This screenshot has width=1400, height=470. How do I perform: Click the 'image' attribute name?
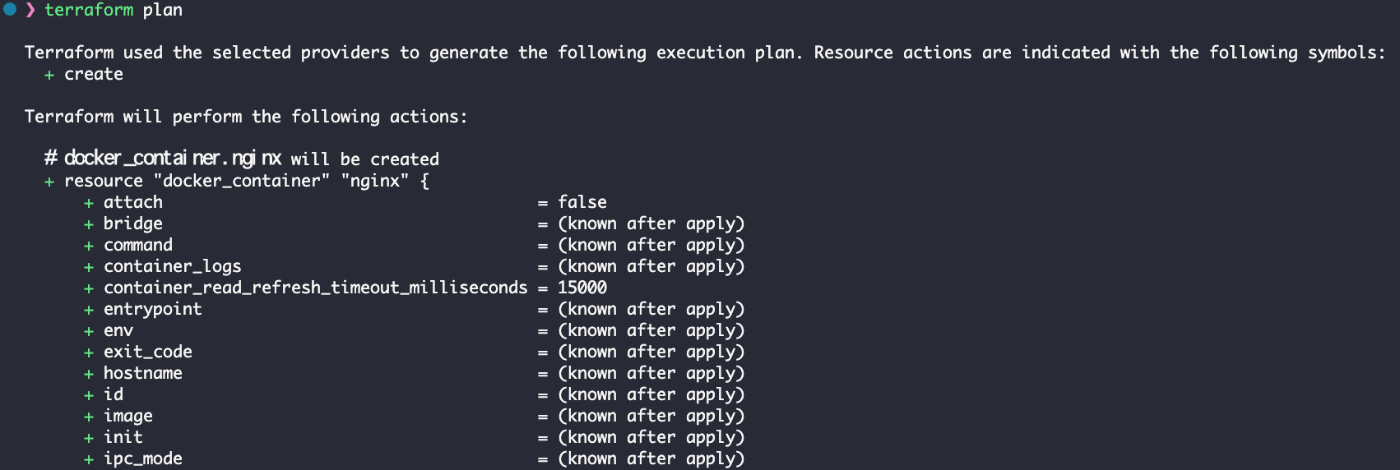click(x=128, y=416)
